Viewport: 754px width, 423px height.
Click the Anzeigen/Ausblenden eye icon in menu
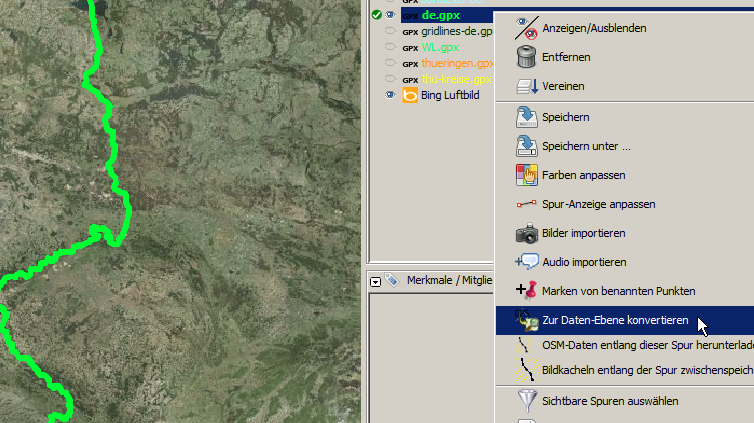(x=527, y=28)
